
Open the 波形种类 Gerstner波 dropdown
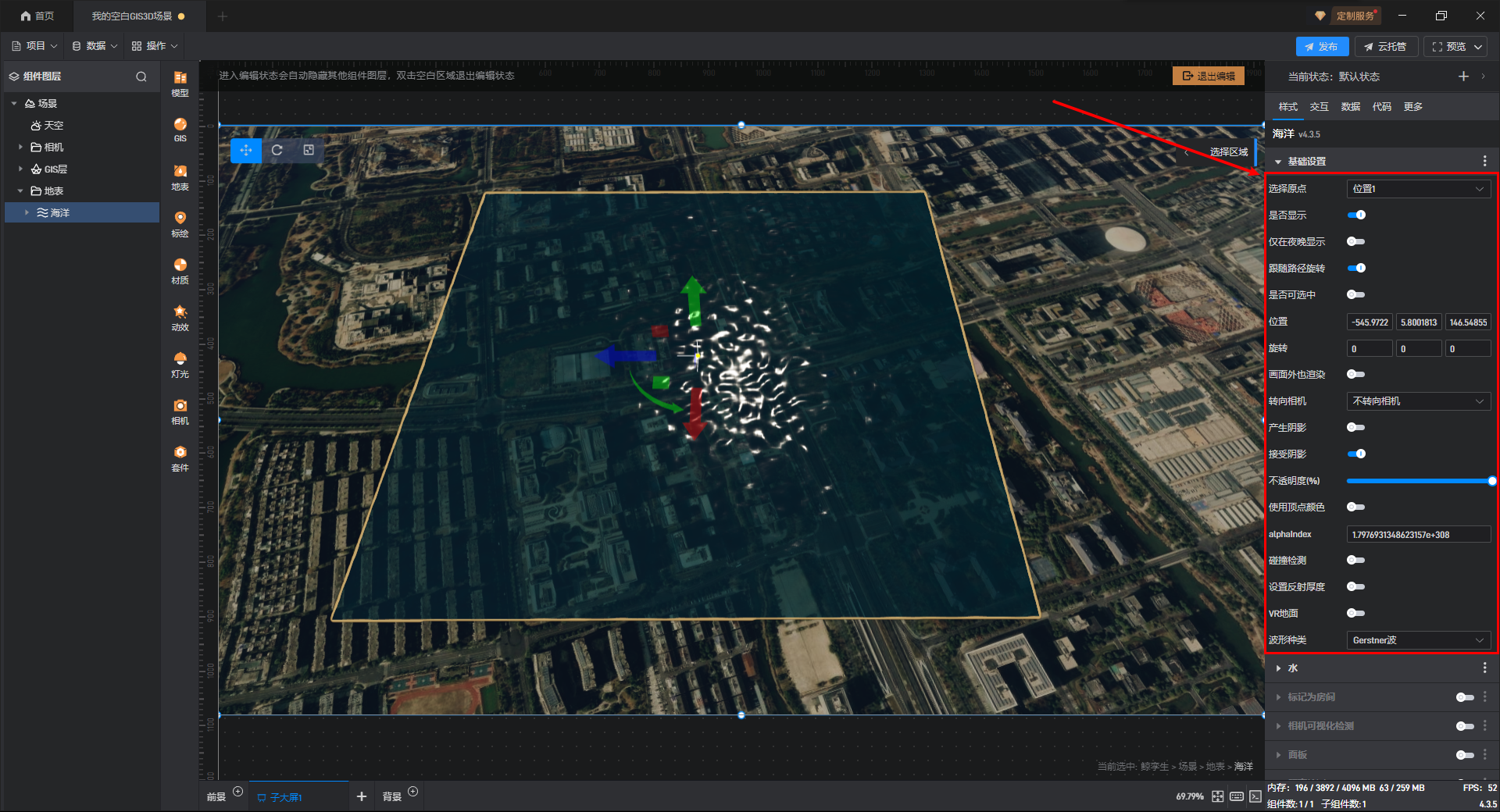coord(1418,640)
